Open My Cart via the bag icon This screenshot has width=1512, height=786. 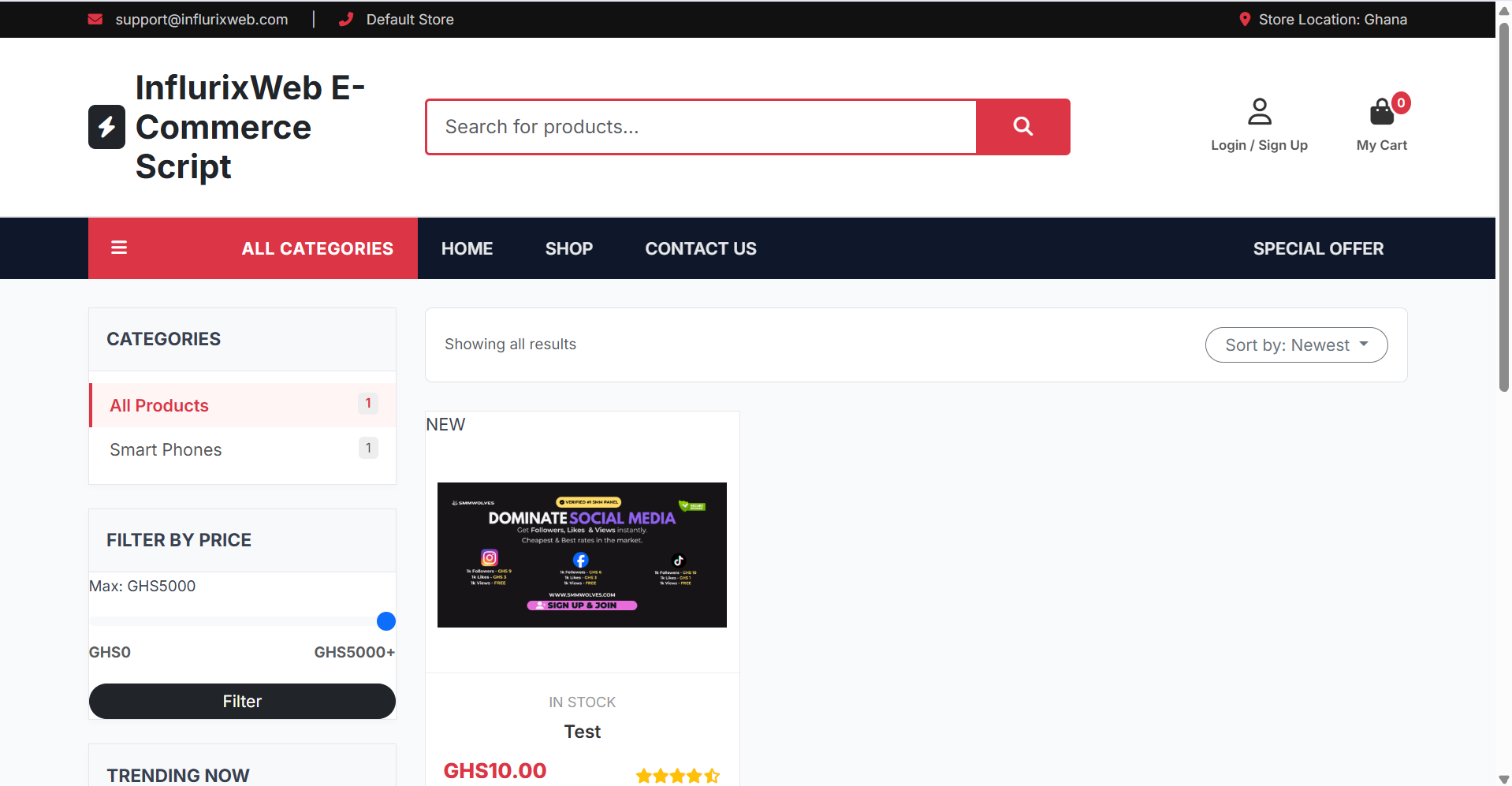click(1381, 111)
